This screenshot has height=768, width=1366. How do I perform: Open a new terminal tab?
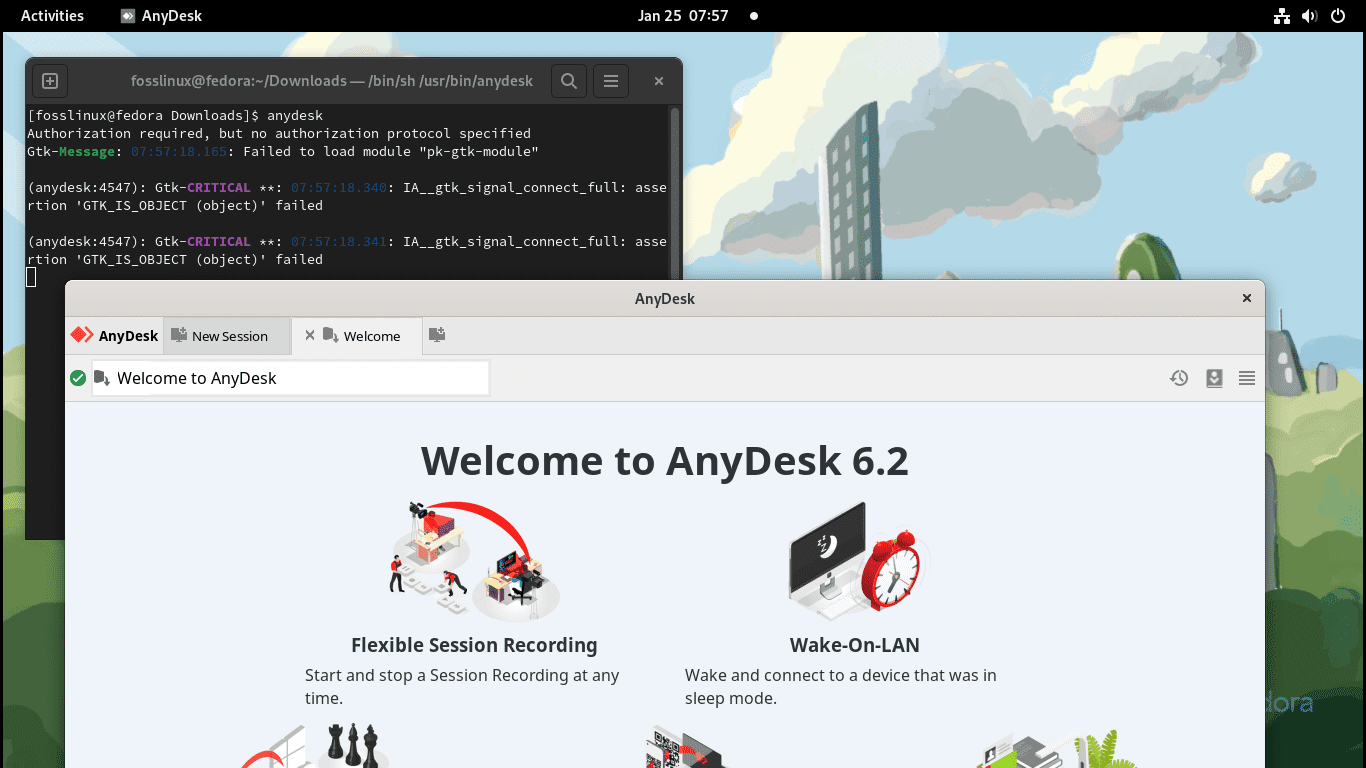point(50,81)
